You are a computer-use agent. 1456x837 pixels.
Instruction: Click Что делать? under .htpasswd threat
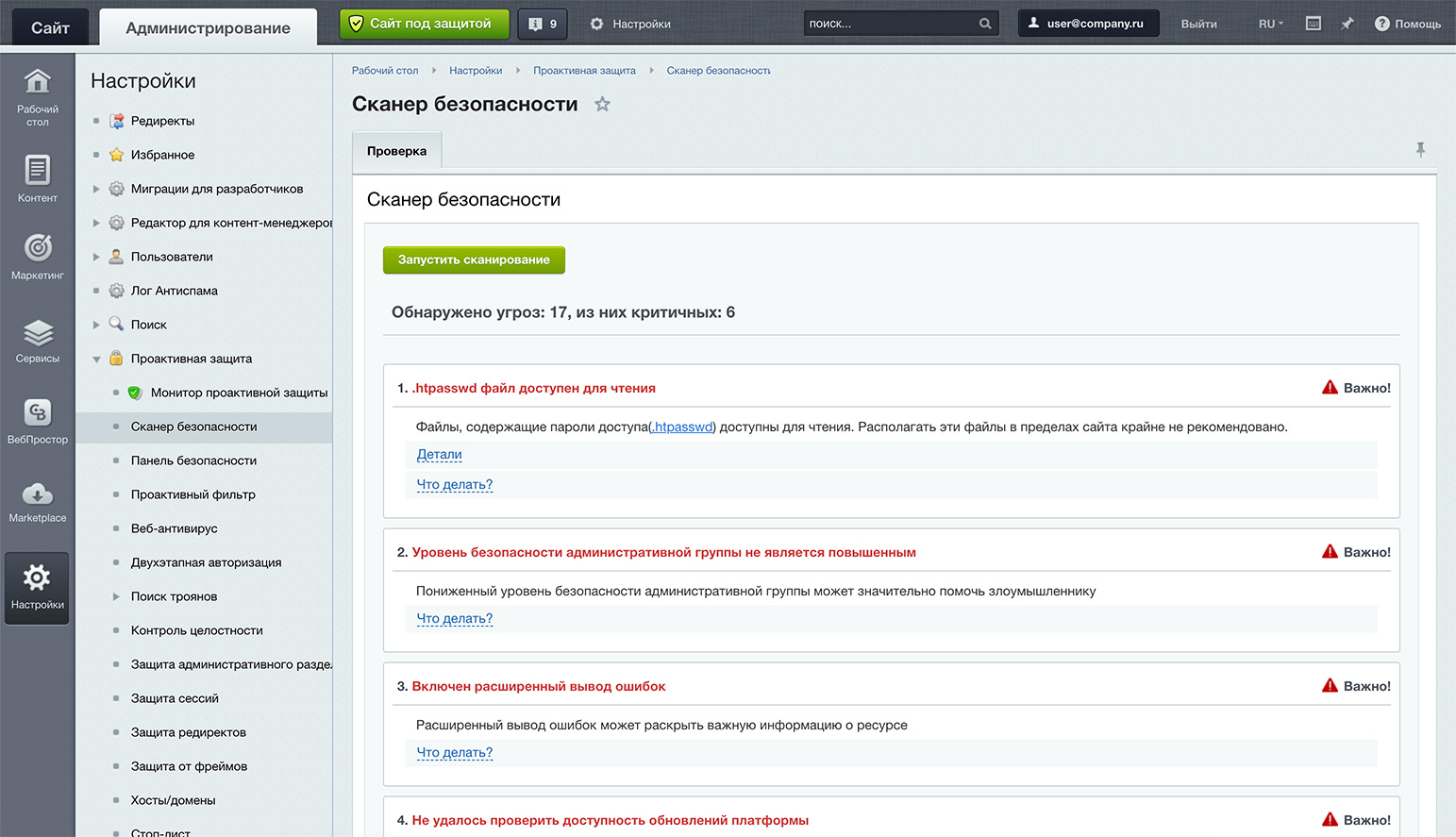[454, 484]
